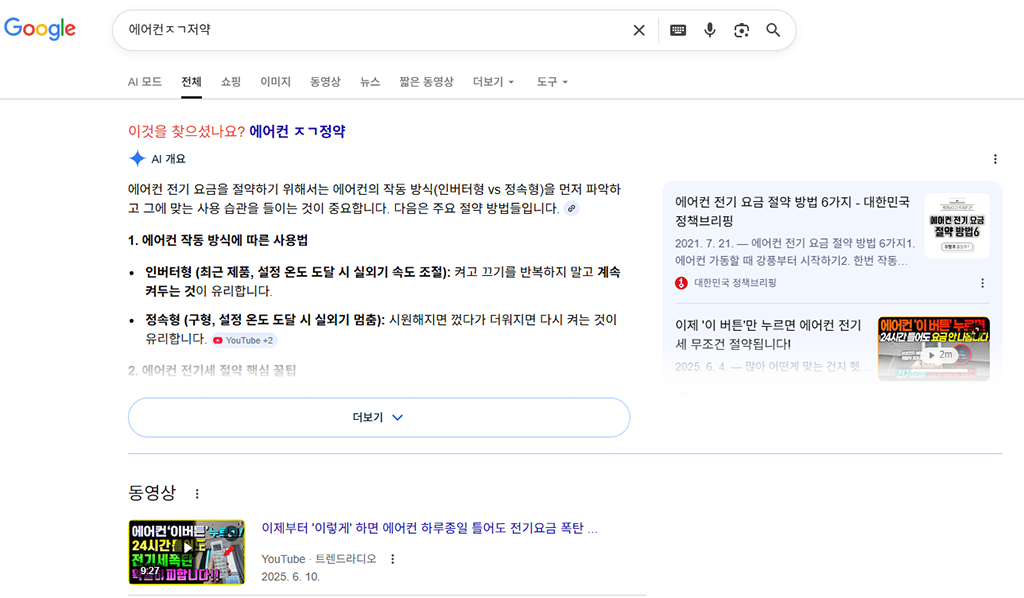The height and width of the screenshot is (598, 1024).
Task: Open the on-screen keyboard input tool
Action: (678, 30)
